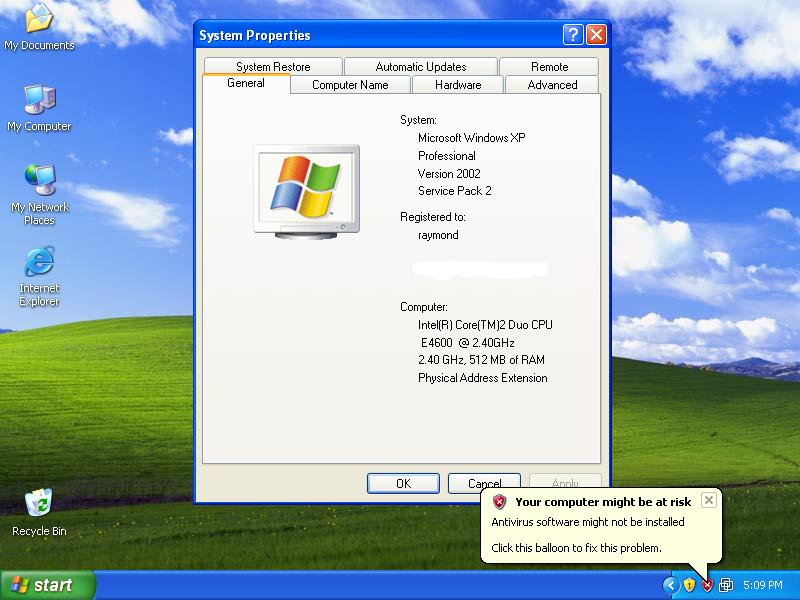Collapse the system tray with the chevron arrow
Viewport: 800px width, 600px height.
pos(671,585)
